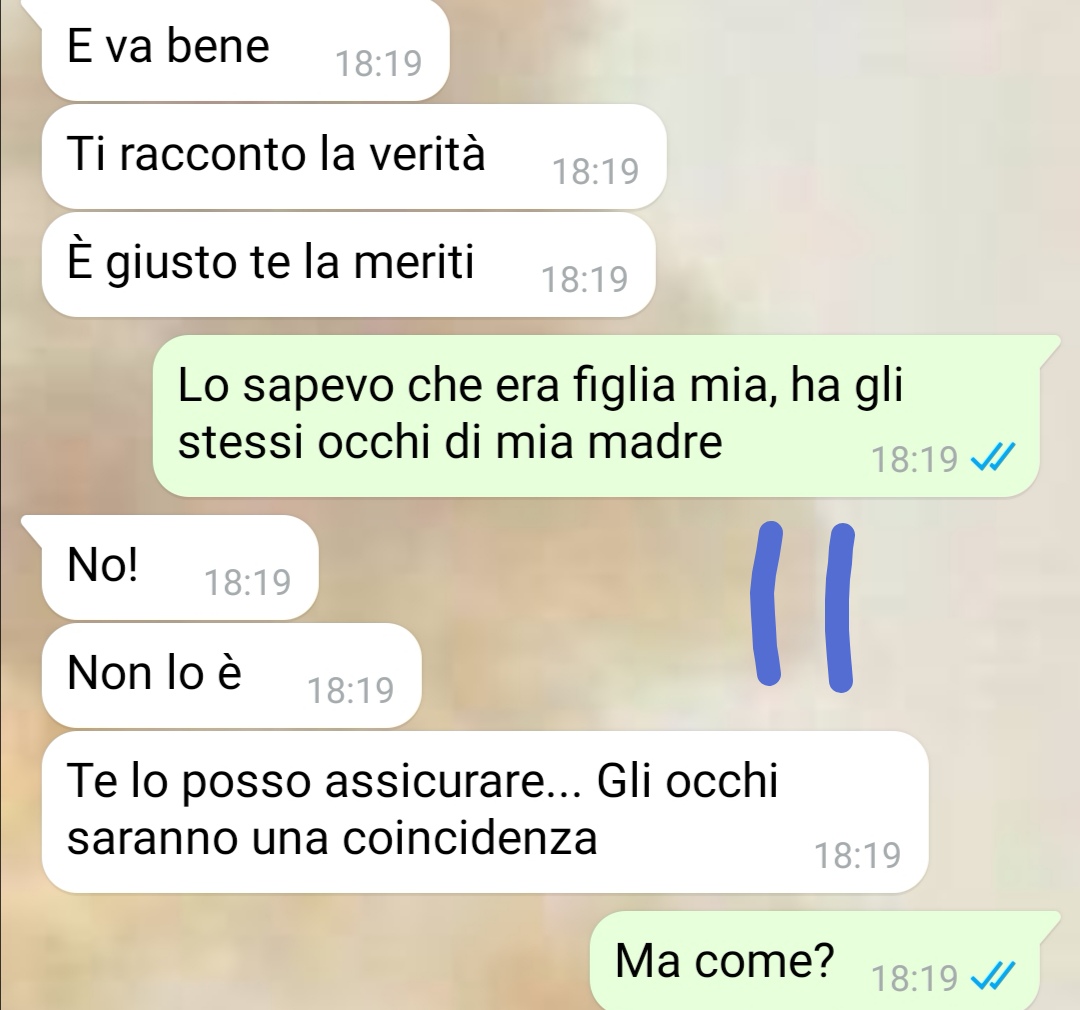Viewport: 1080px width, 1010px height.
Task: Tap the "No!" message bubble
Action: point(180,567)
